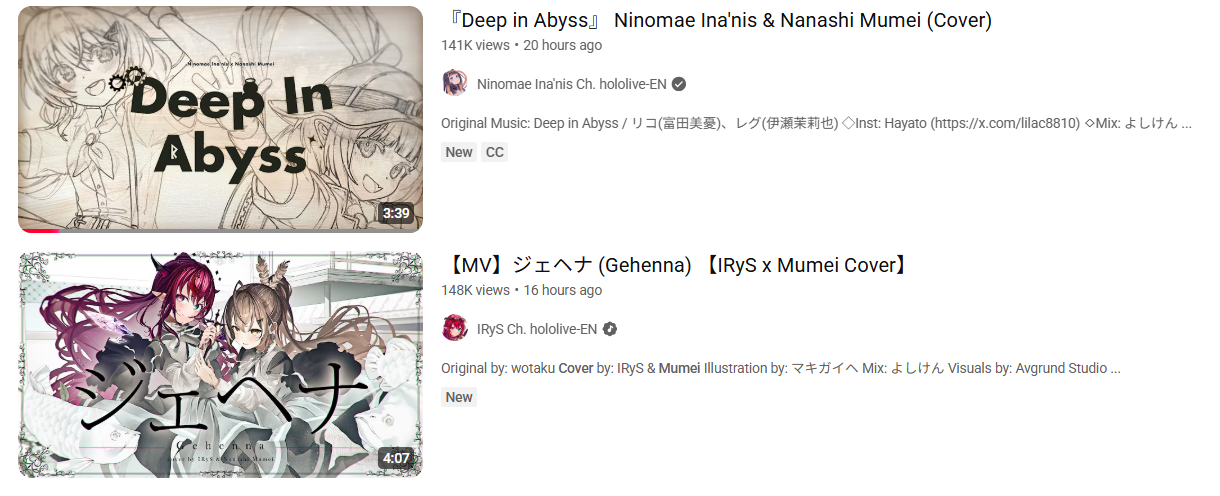Screen dimensions: 1220x496
Task: Click red watch progress bar on Deep in Abyss
Action: [x=39, y=231]
